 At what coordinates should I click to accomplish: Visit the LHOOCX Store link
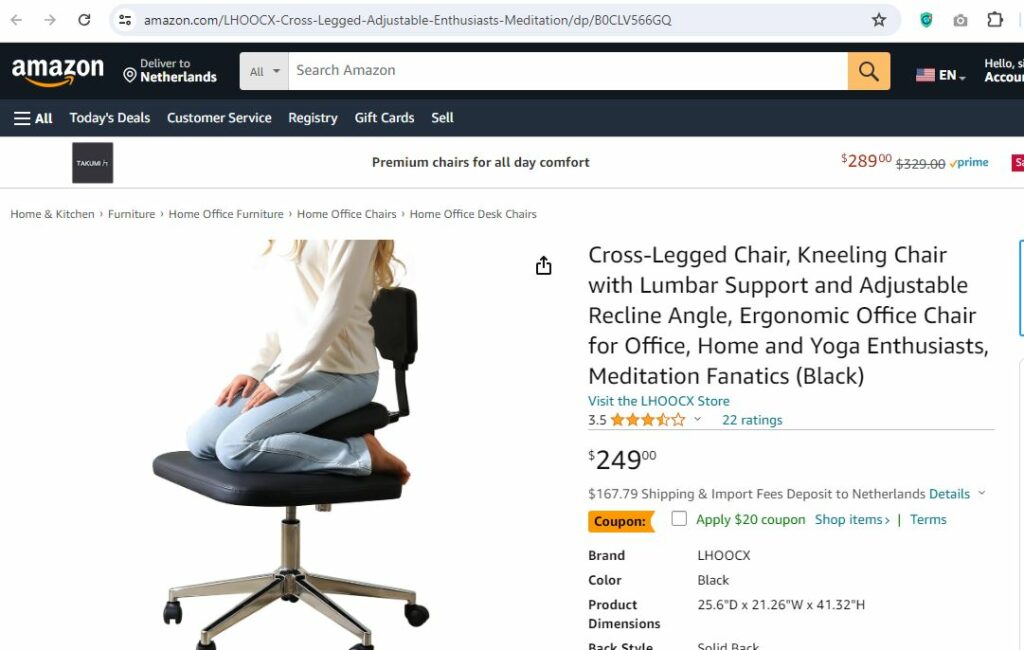pos(658,401)
